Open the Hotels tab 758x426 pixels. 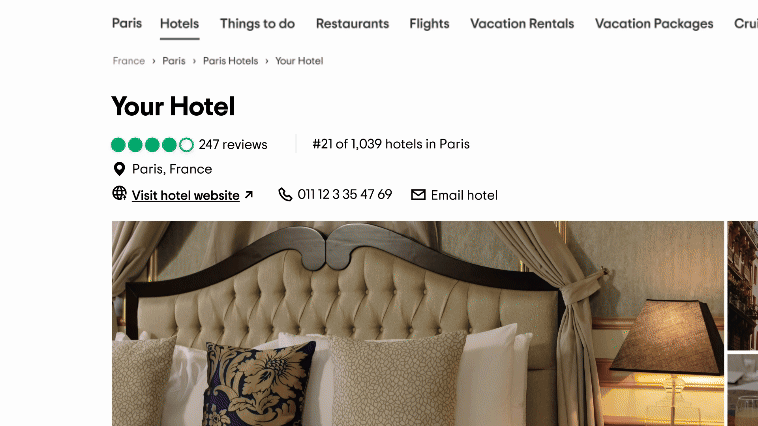pyautogui.click(x=179, y=24)
